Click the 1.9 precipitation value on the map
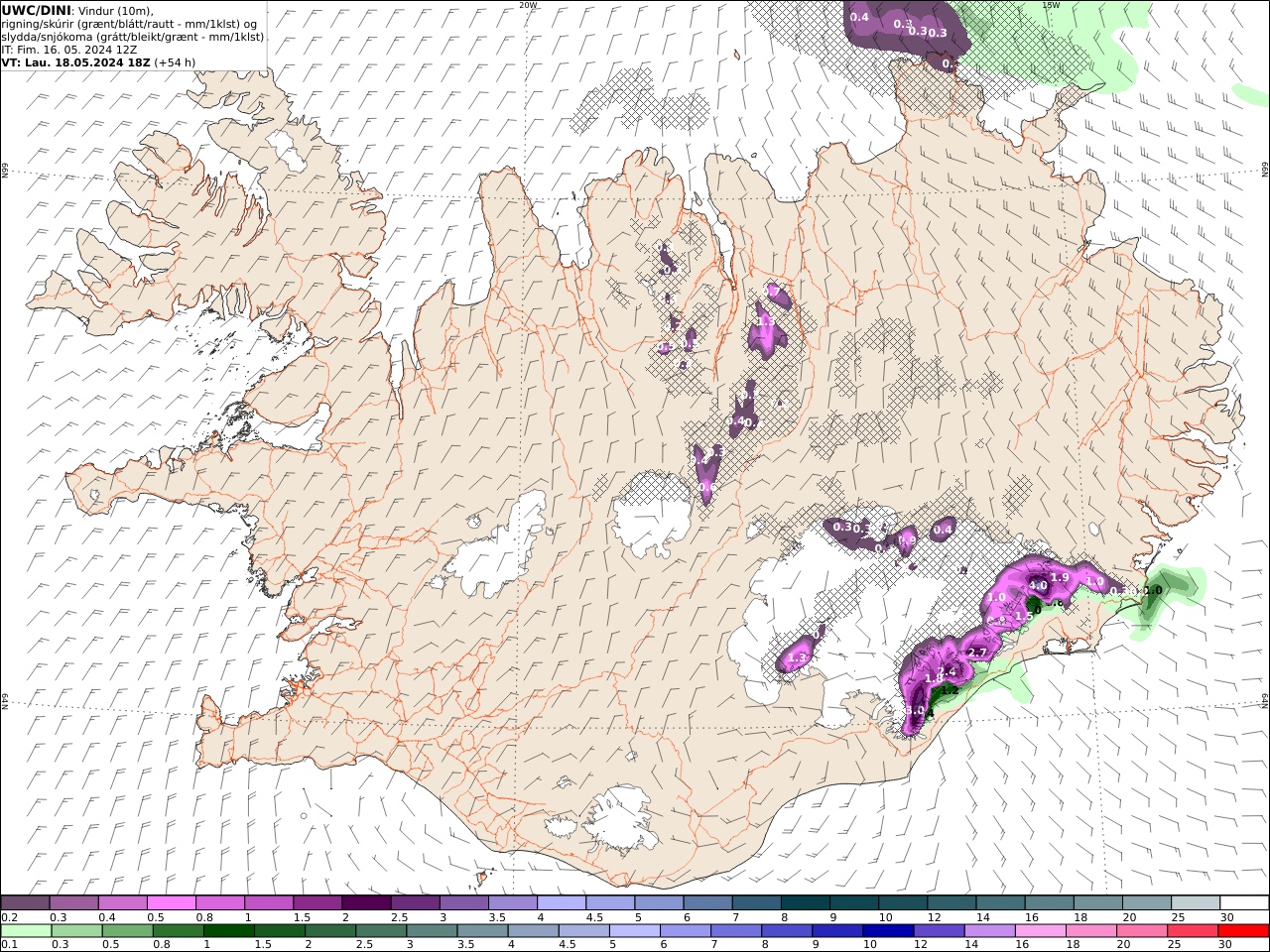The height and width of the screenshot is (952, 1270). point(1060,577)
